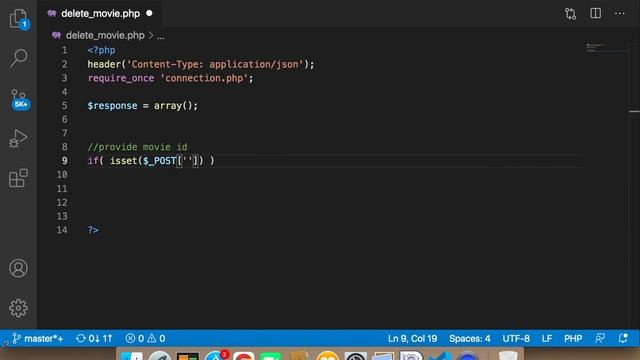This screenshot has height=360, width=640.
Task: Click Ln 9, Col 19 position indicator
Action: point(412,338)
